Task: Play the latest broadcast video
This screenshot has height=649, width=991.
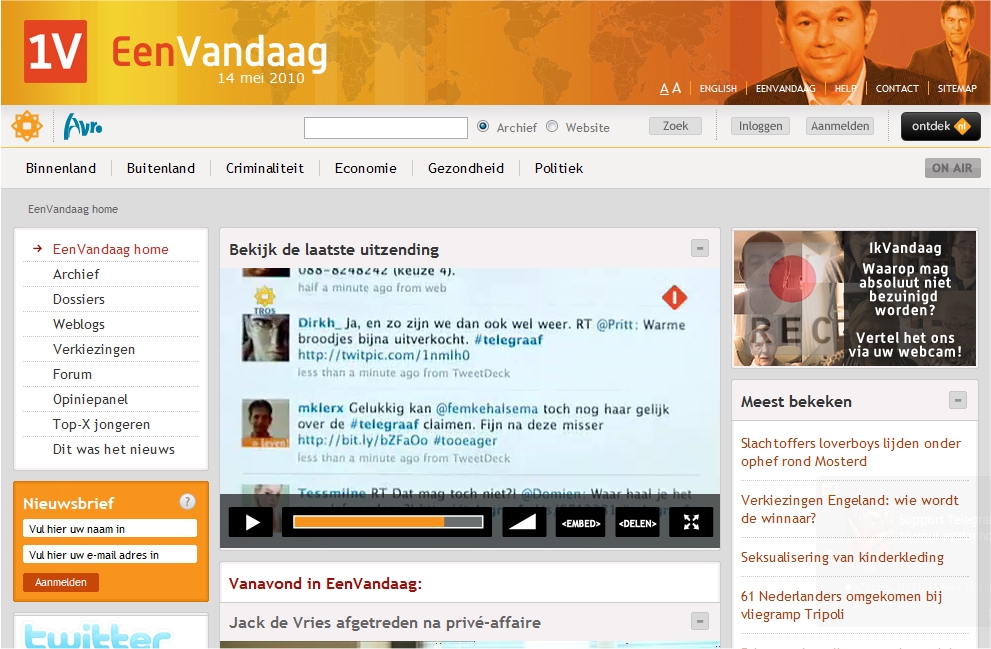Action: tap(251, 523)
